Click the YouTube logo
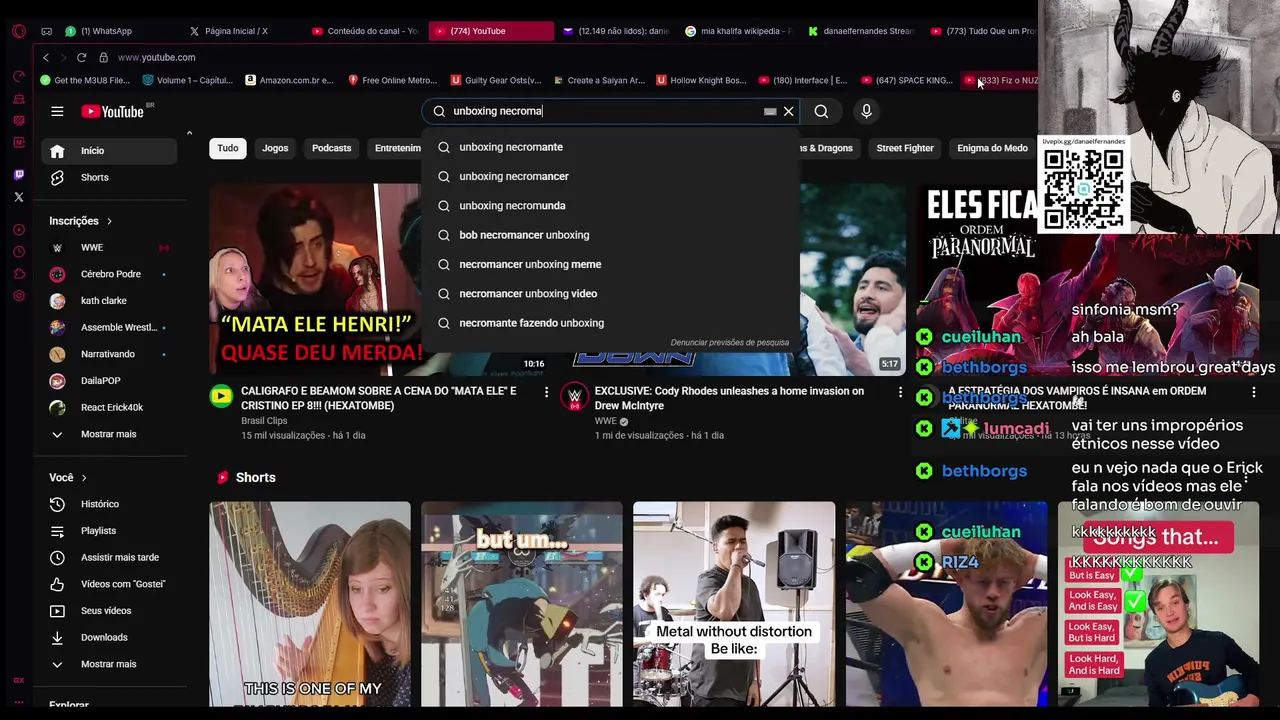Screen dimensions: 1280x720 [113, 111]
